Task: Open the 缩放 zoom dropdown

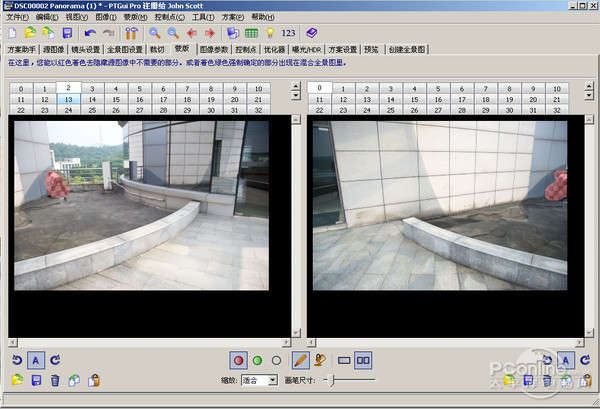Action: coord(272,381)
